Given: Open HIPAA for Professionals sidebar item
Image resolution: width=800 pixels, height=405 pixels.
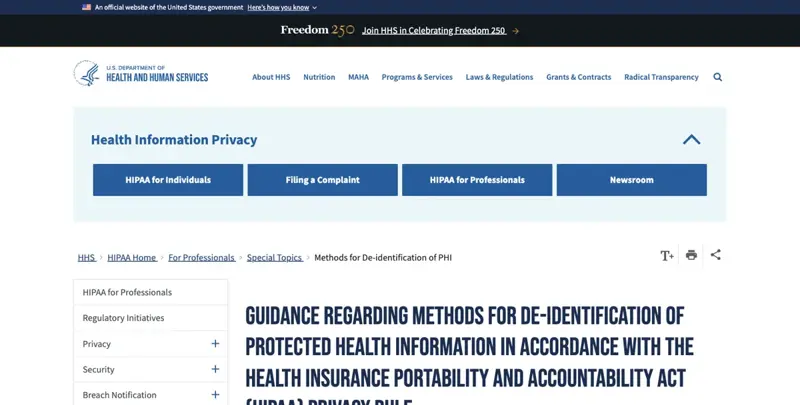Looking at the screenshot, I should [x=151, y=292].
